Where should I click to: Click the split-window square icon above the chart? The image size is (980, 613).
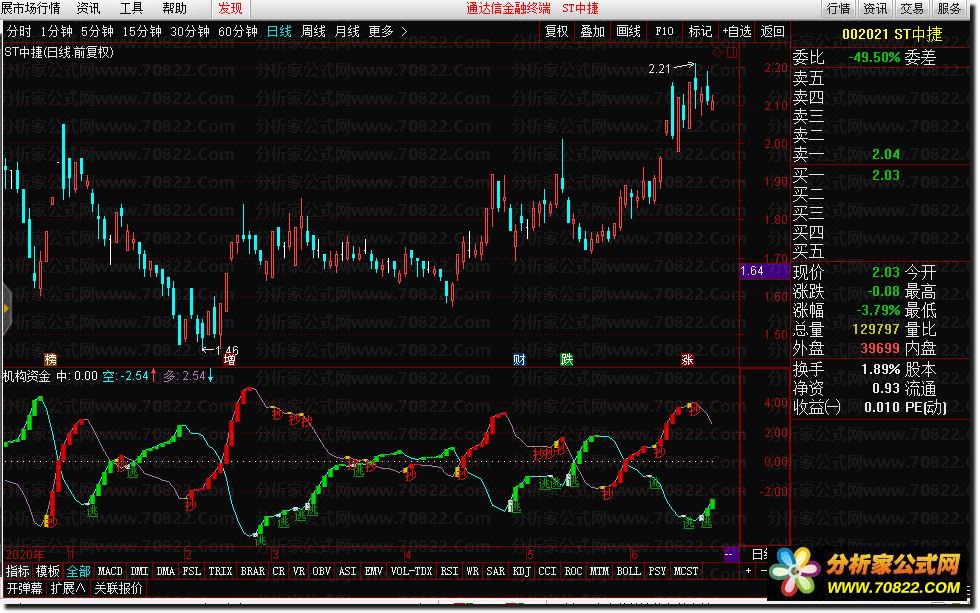(732, 52)
